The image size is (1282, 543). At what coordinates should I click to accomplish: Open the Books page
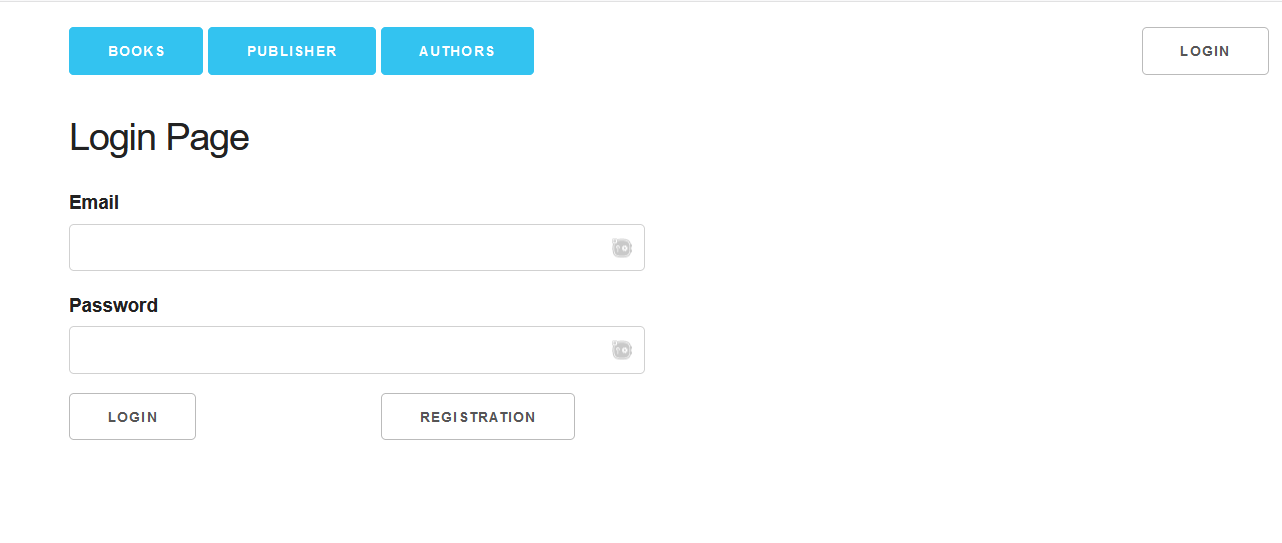pos(136,51)
